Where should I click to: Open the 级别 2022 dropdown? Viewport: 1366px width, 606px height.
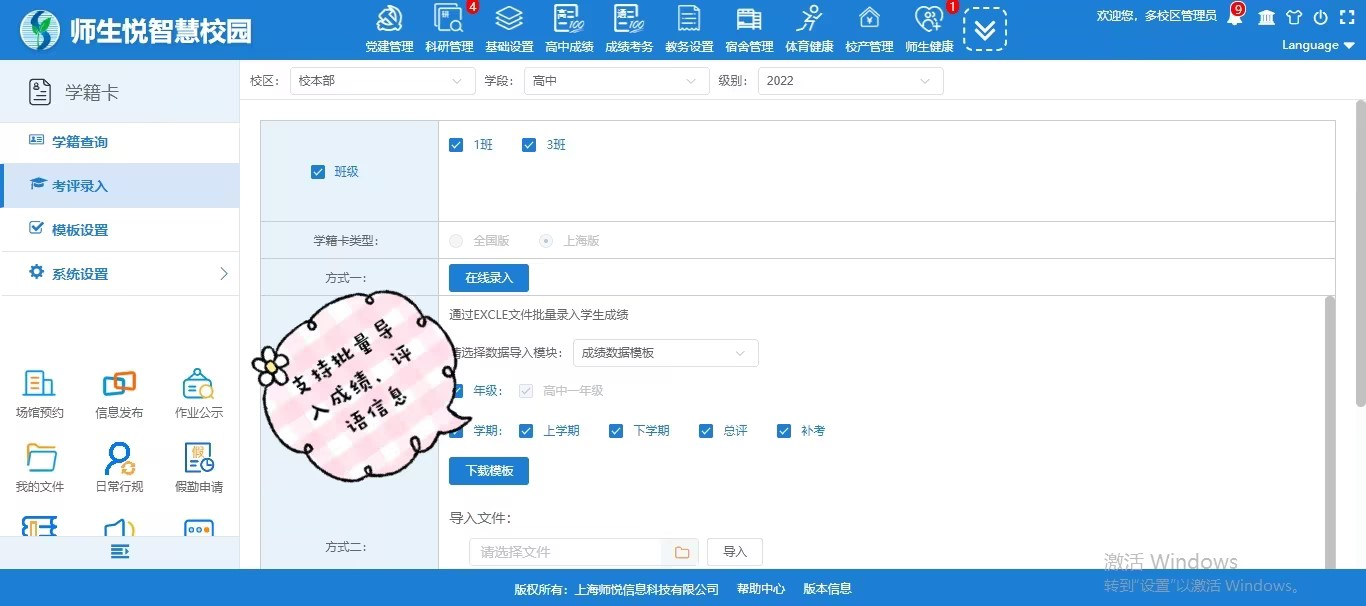tap(850, 81)
